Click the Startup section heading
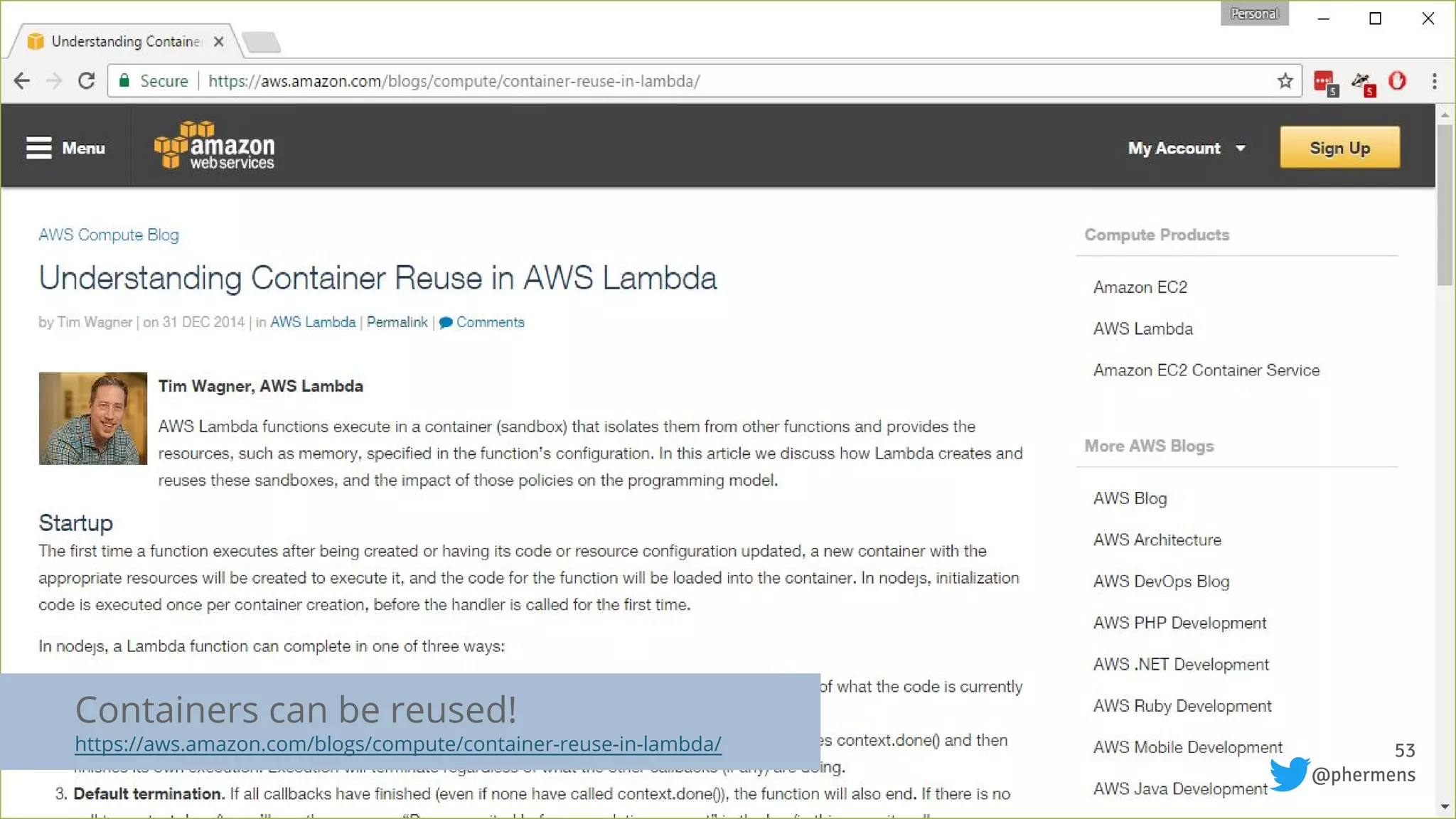 click(x=76, y=523)
